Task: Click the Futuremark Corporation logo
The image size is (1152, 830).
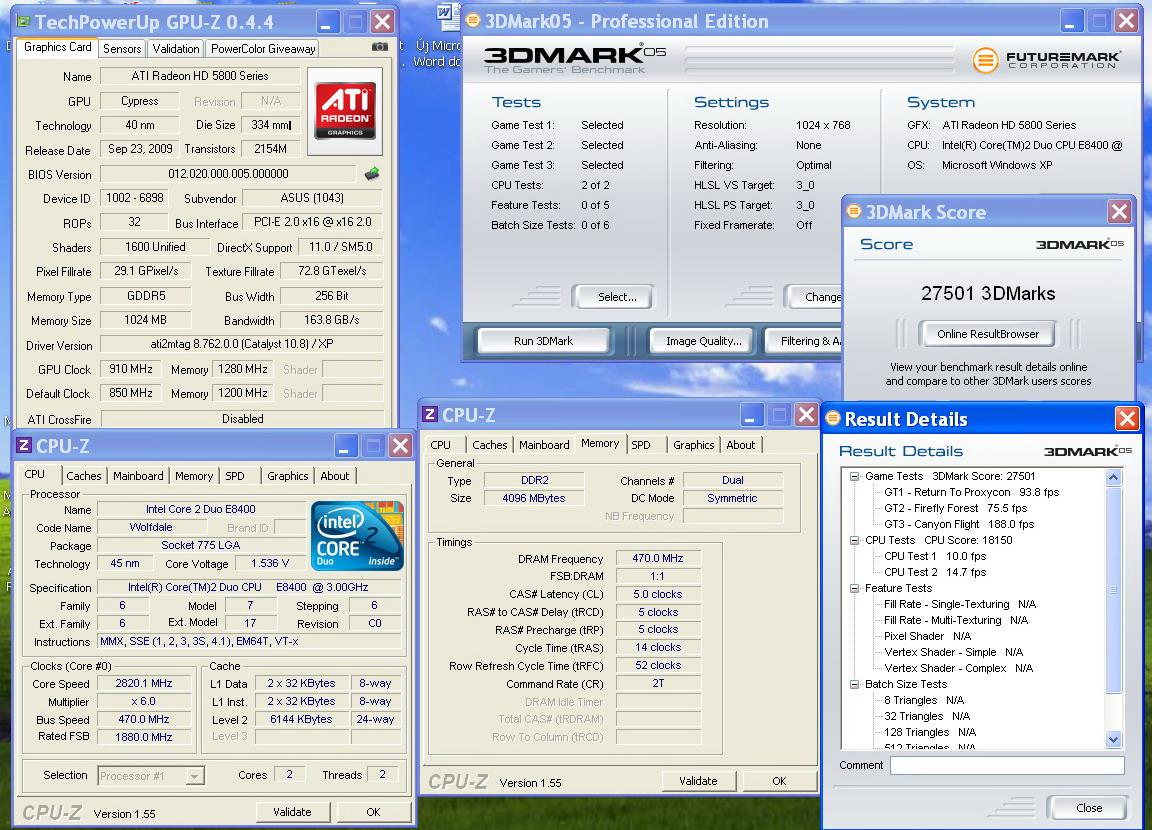Action: (1047, 59)
